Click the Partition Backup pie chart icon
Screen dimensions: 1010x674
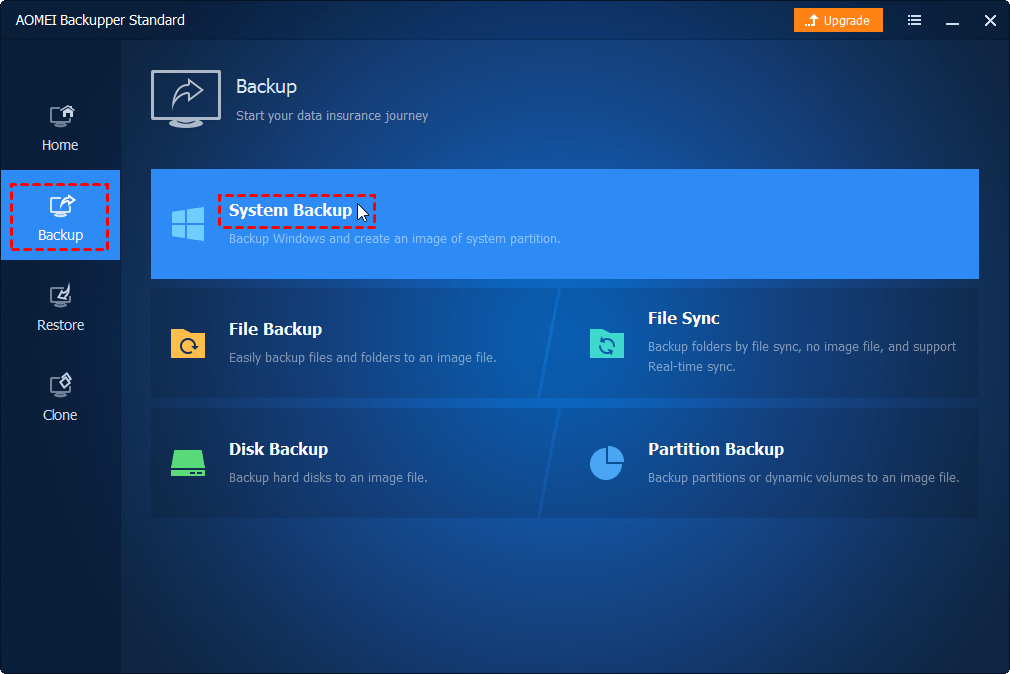[606, 462]
